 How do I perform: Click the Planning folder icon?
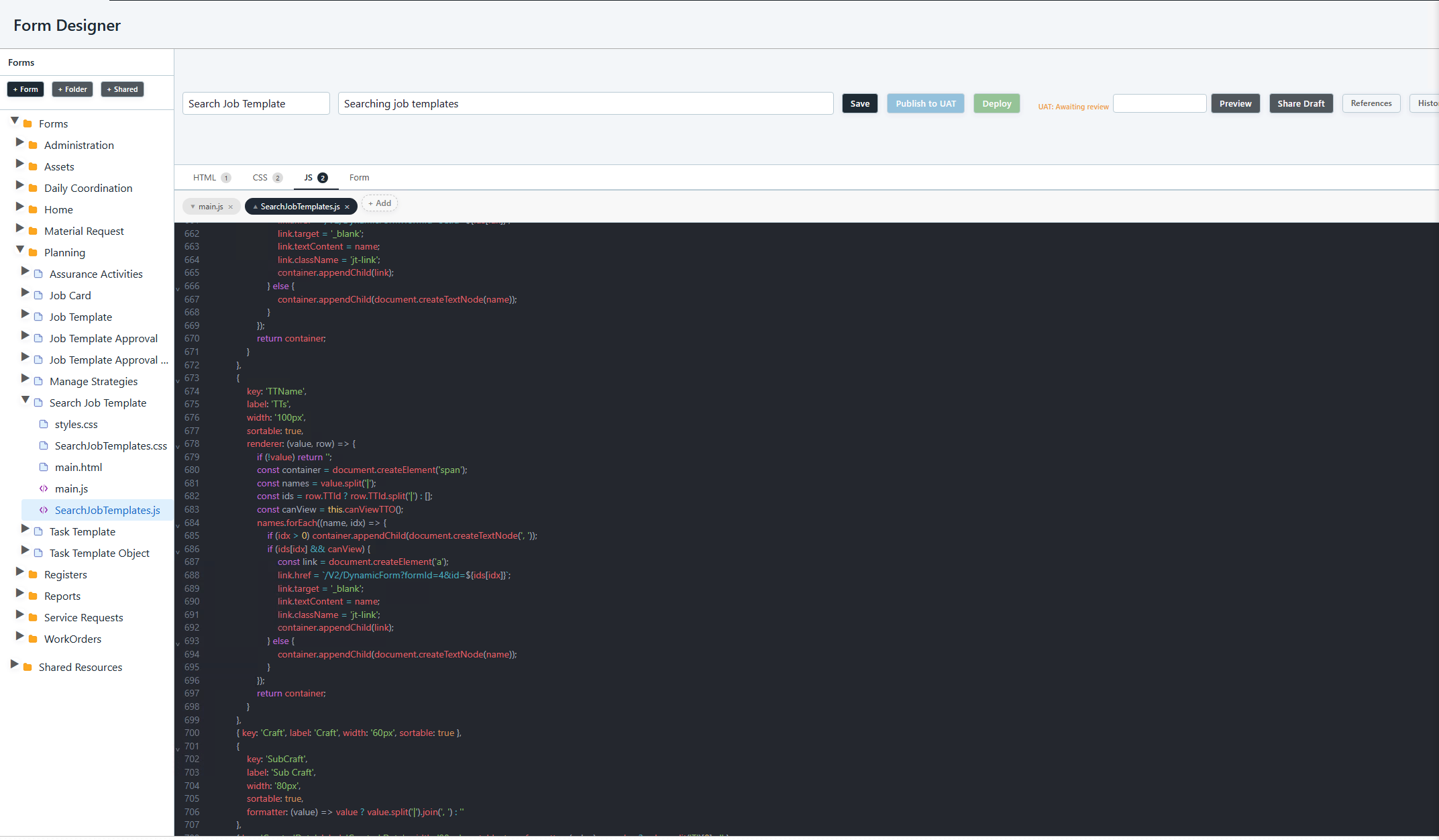34,252
